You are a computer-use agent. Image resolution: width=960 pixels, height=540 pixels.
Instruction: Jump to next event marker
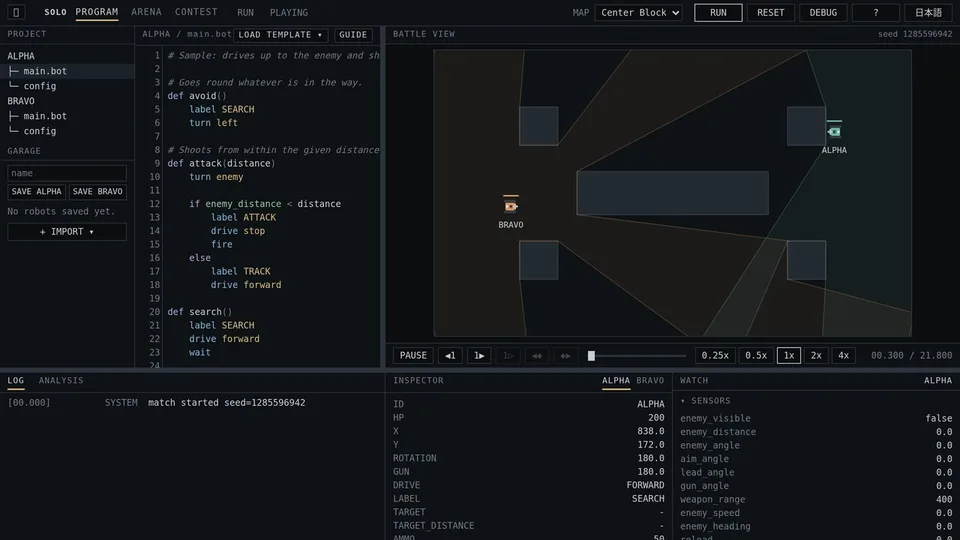click(565, 356)
